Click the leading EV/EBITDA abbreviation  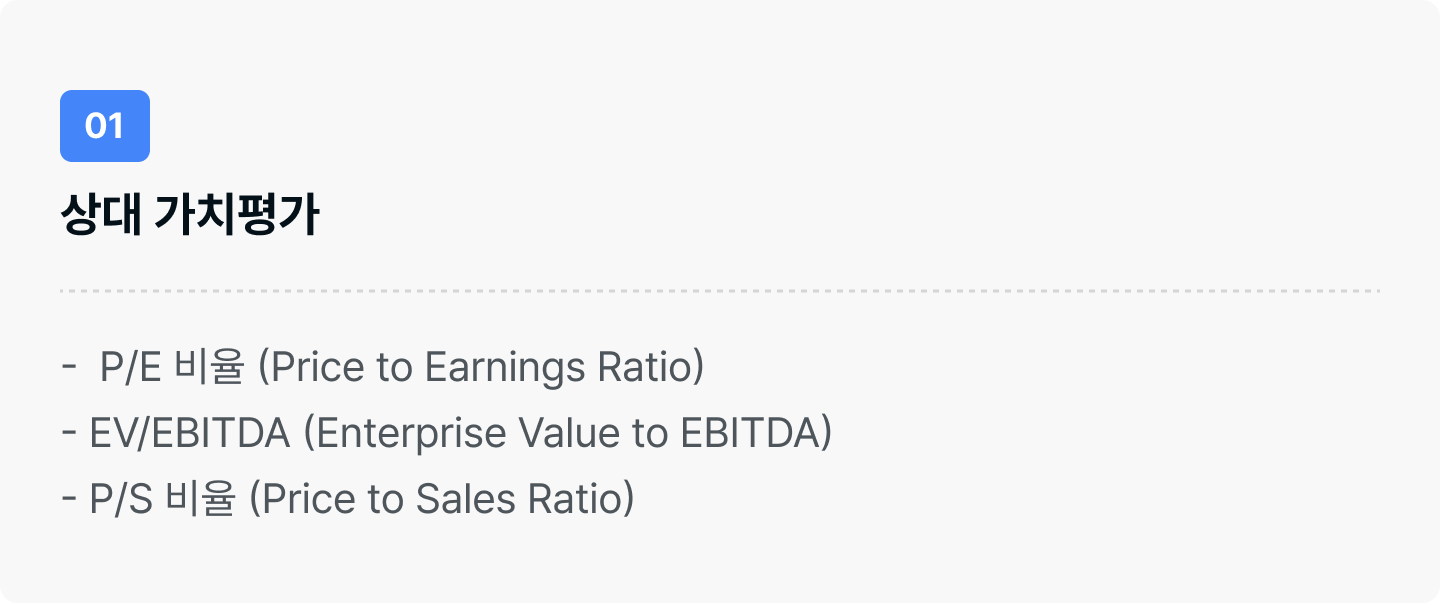pos(189,433)
